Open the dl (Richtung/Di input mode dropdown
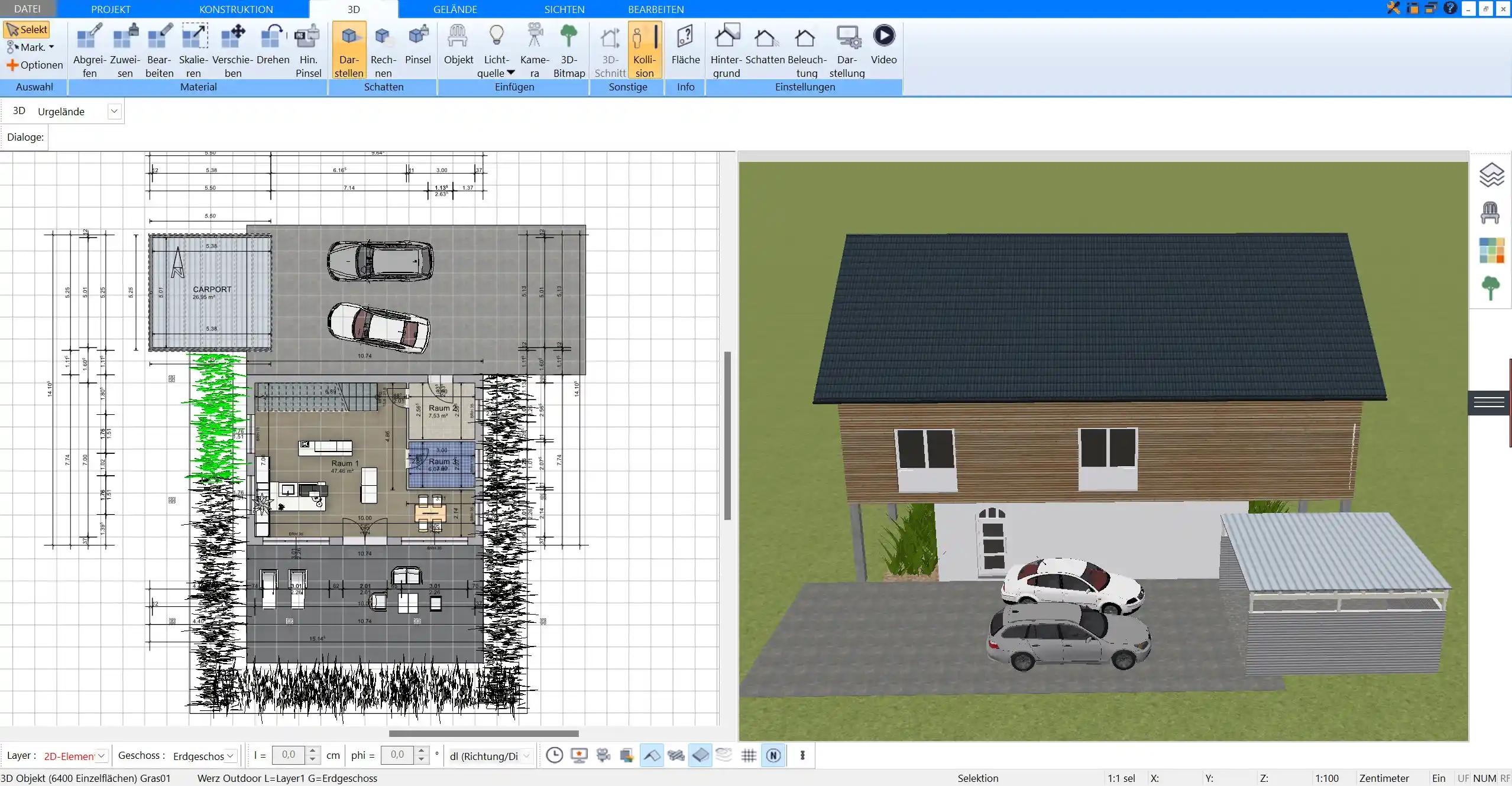 pos(526,756)
